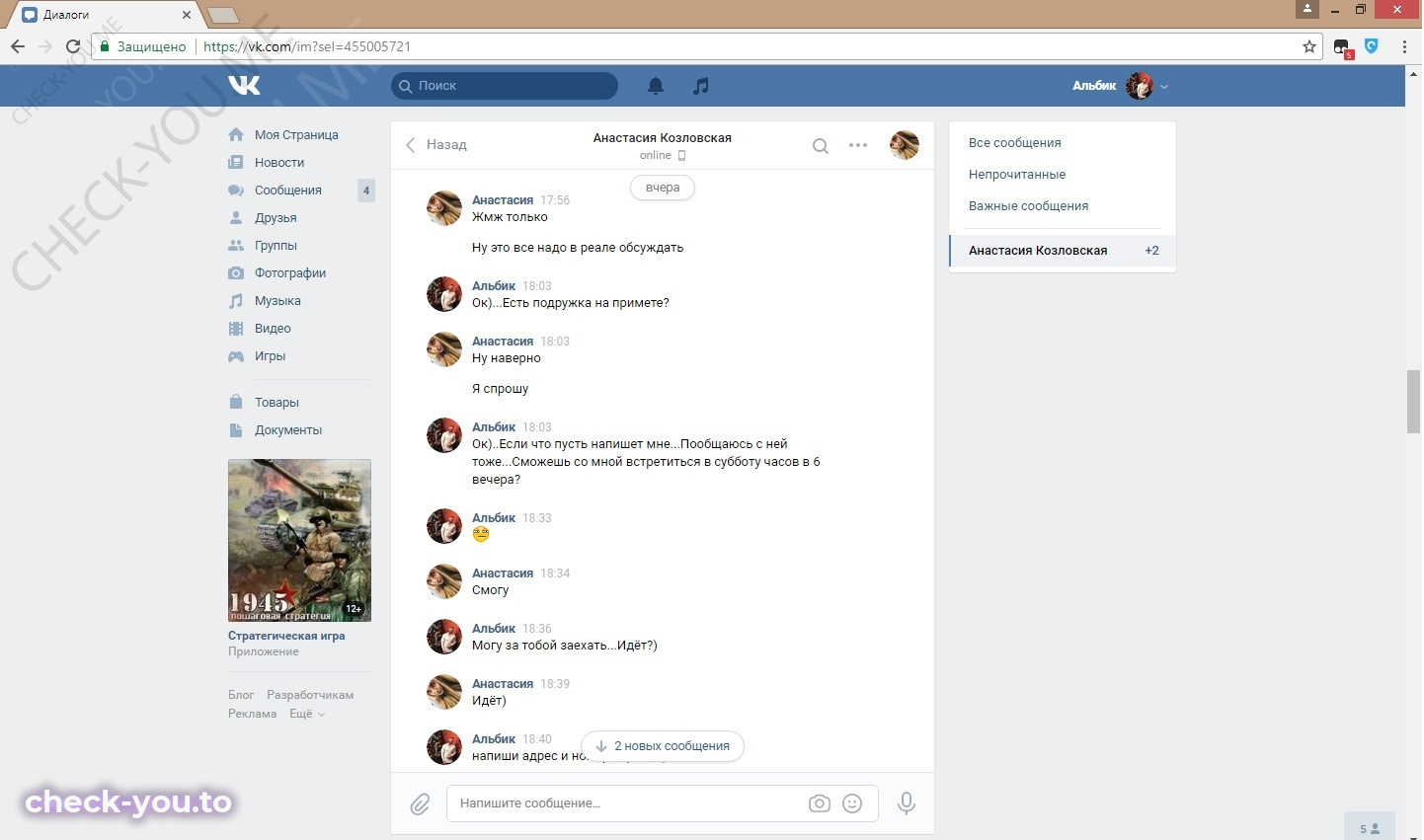
Task: Open Группы in the sidebar
Action: (x=276, y=246)
